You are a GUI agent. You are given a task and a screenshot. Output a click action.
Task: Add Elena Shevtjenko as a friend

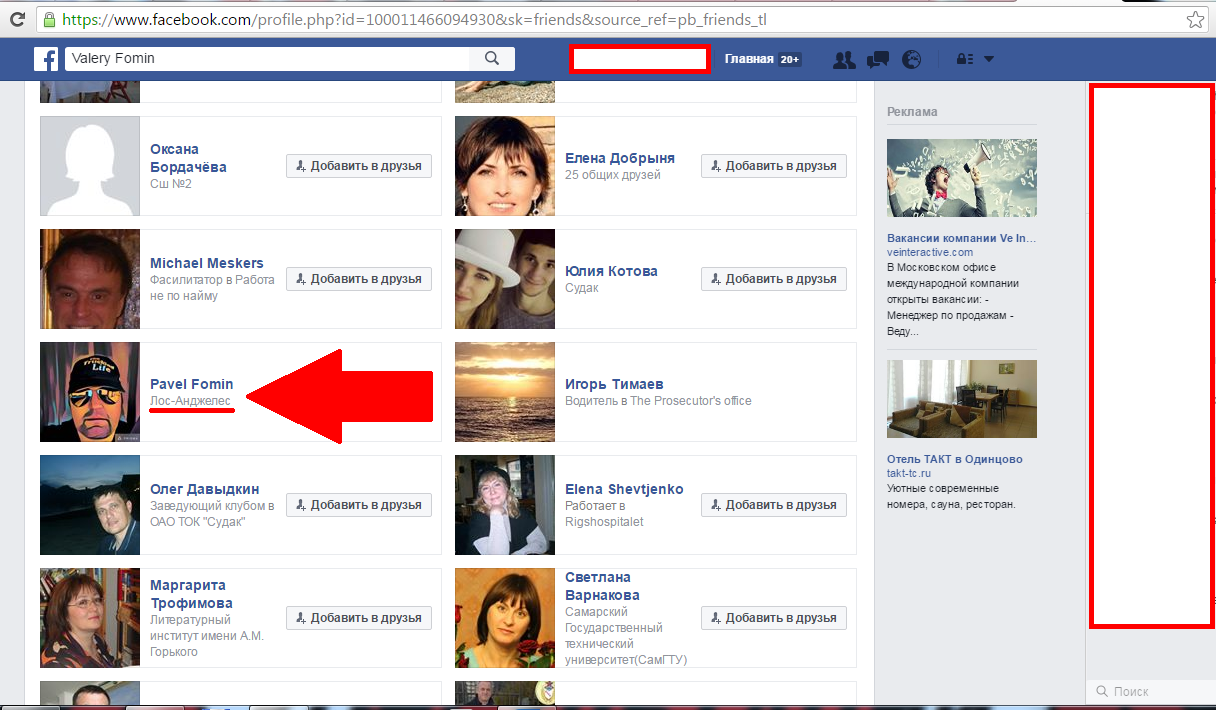(774, 505)
